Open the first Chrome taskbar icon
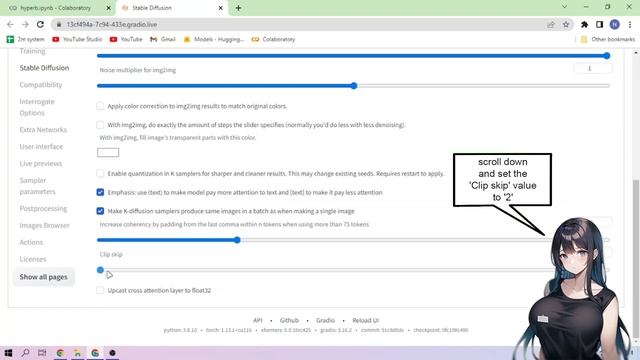This screenshot has width=640, height=360. 60,353
